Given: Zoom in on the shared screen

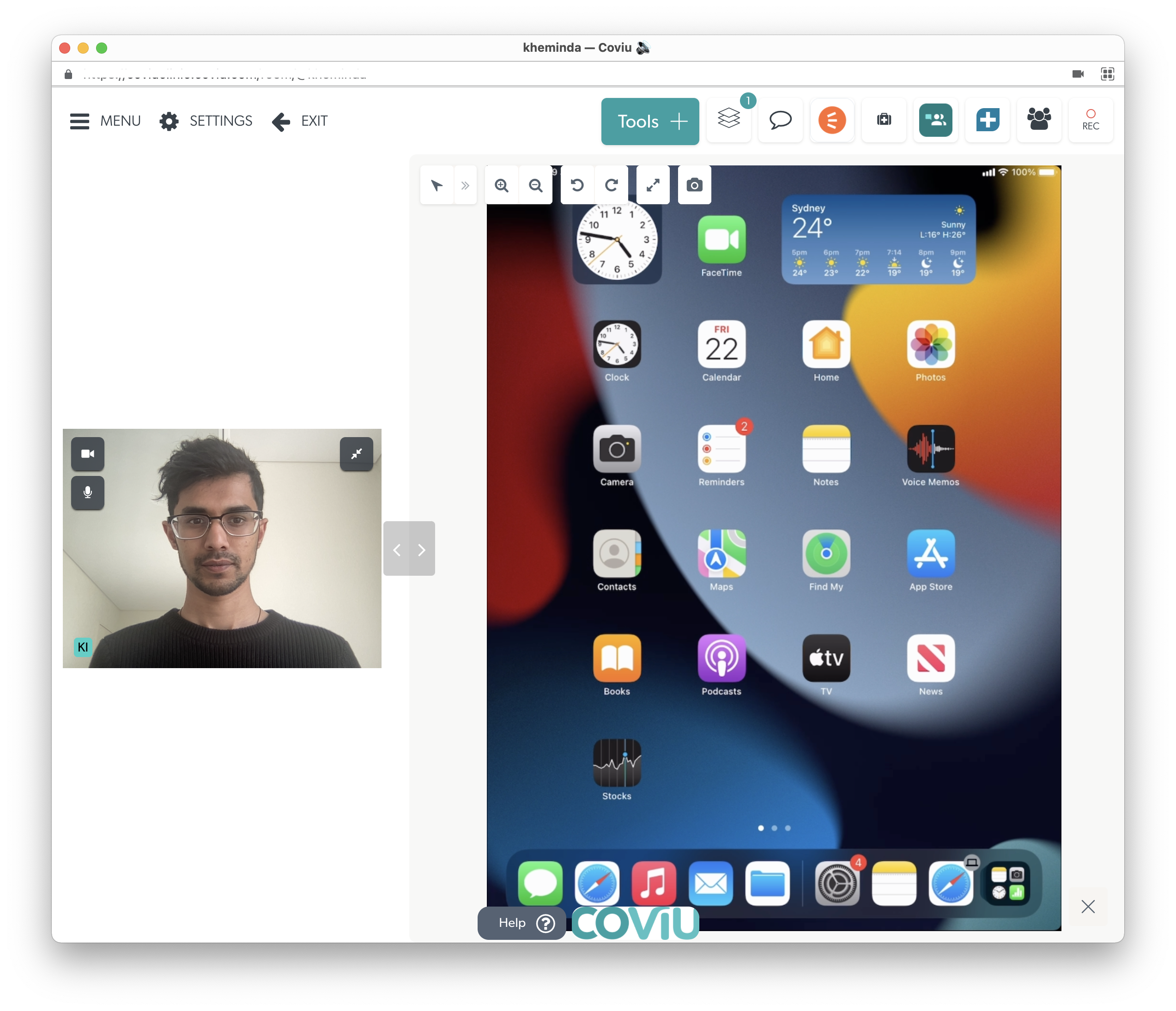Looking at the screenshot, I should [502, 185].
